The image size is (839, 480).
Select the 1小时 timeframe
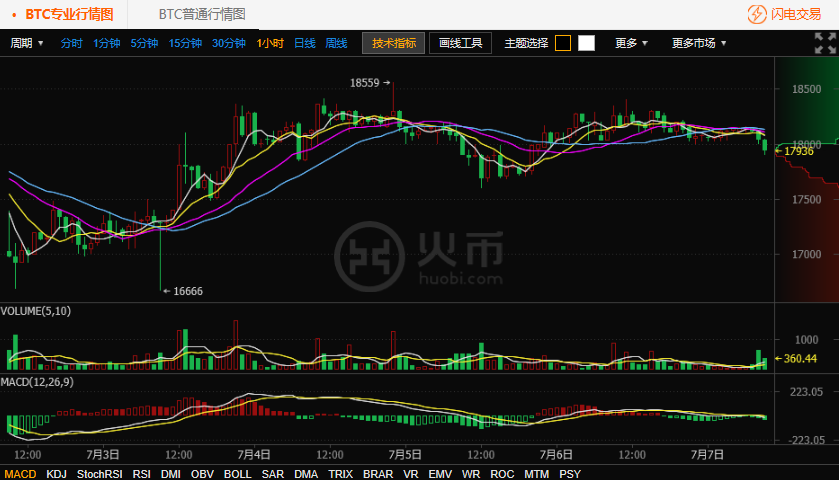270,43
